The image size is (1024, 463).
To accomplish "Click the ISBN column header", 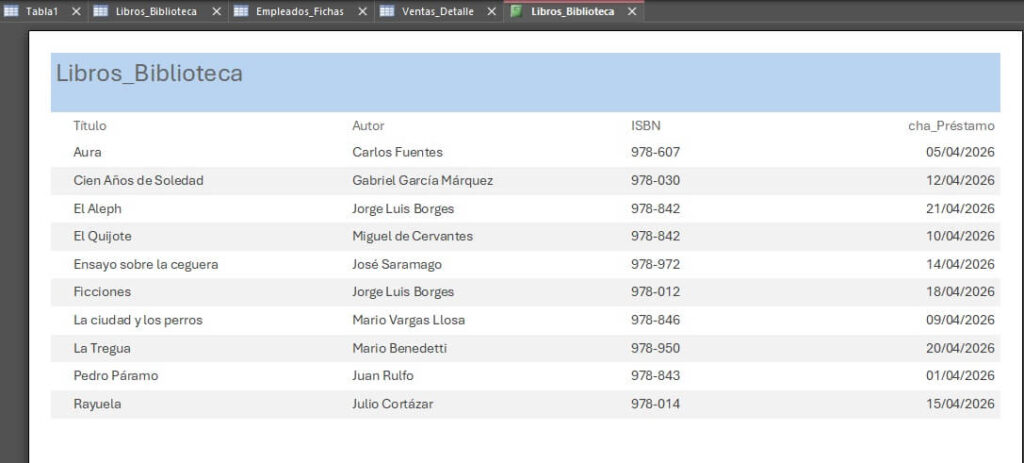I will tap(646, 125).
